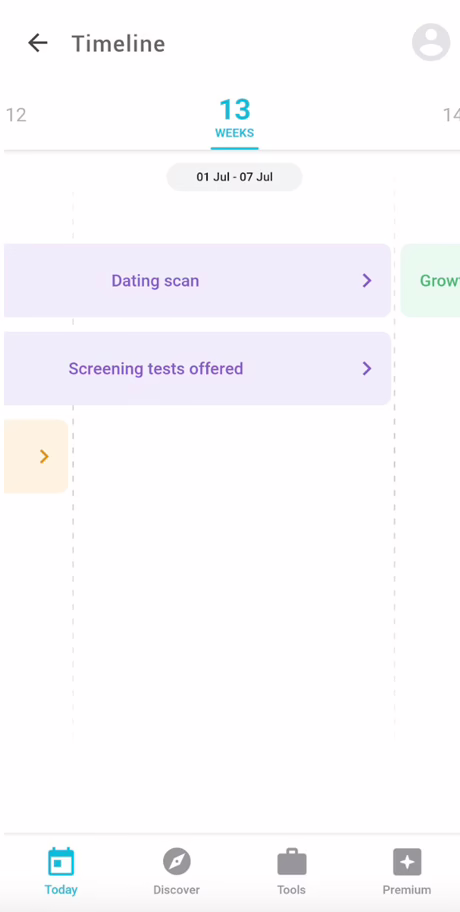Expand Dating scan chevron arrow
Viewport: 460px width, 912px height.
367,280
